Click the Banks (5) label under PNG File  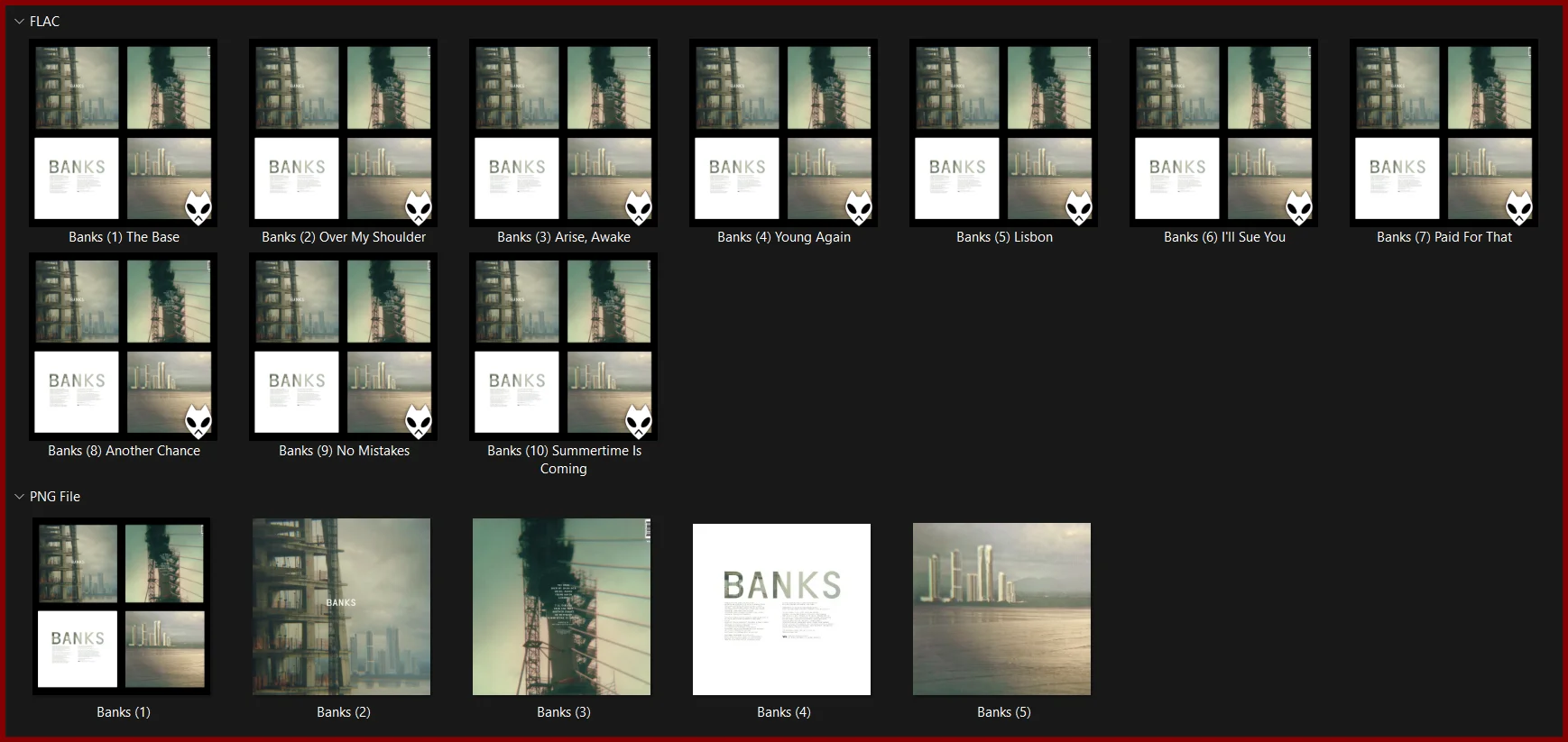tap(1004, 712)
